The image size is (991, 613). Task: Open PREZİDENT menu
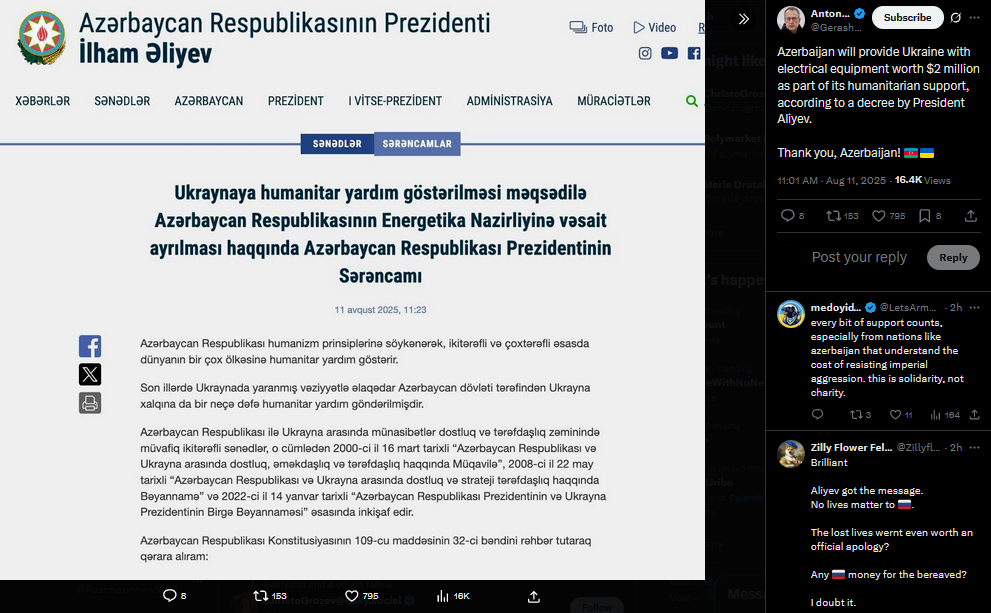click(296, 101)
